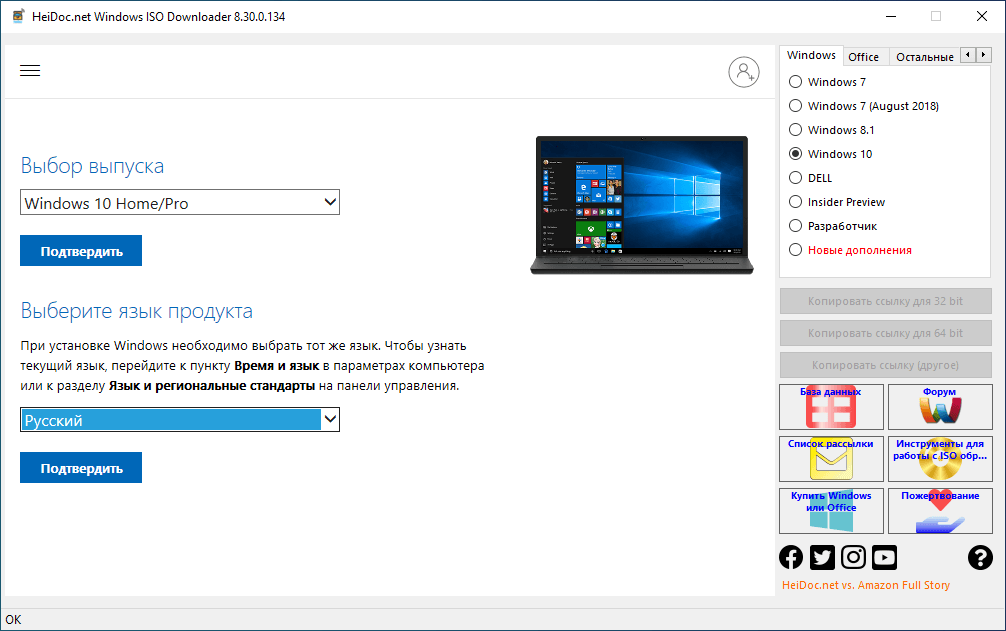Switch to the Остальные tab

[x=925, y=57]
